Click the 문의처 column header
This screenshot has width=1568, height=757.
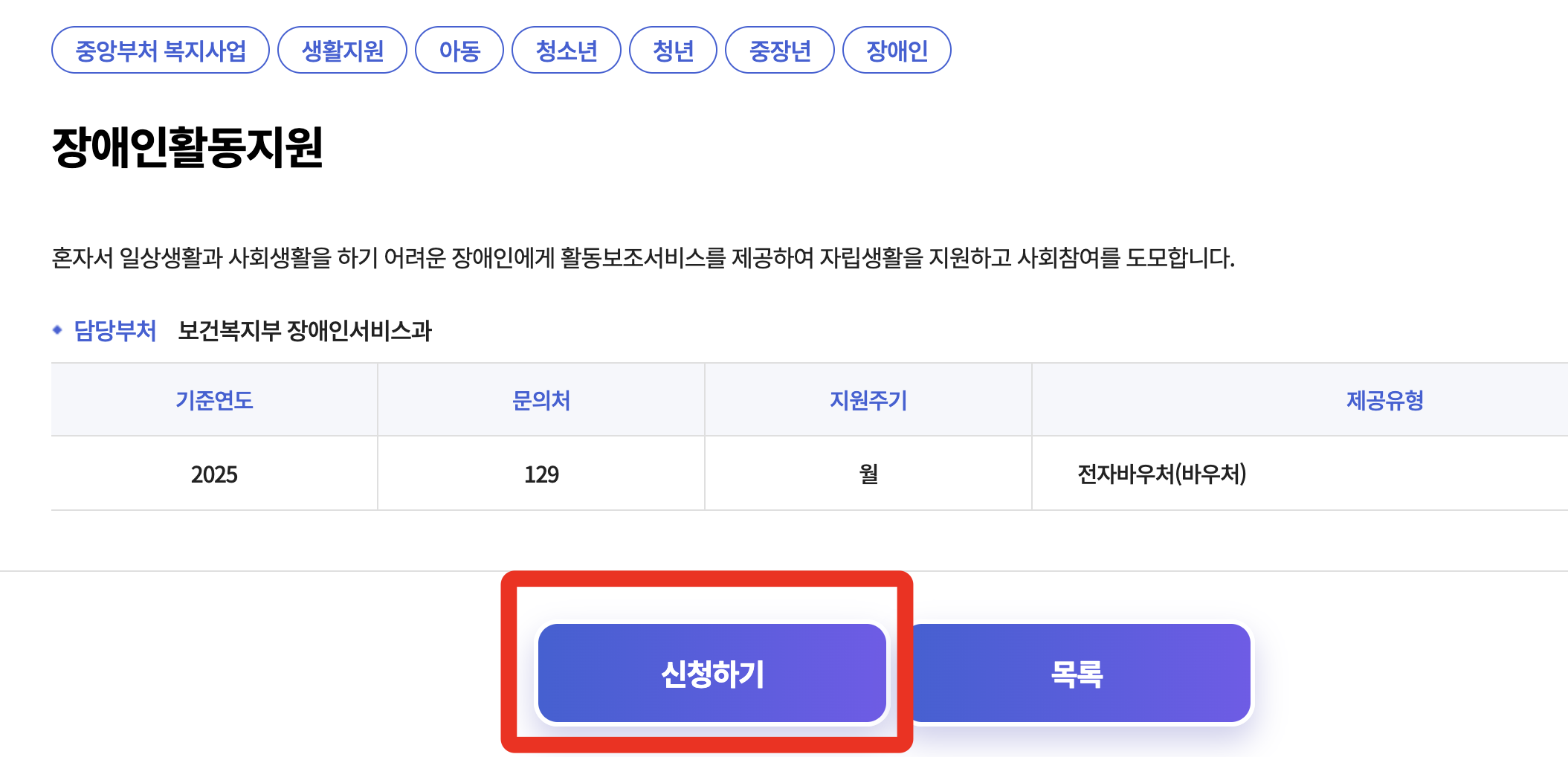click(x=540, y=401)
